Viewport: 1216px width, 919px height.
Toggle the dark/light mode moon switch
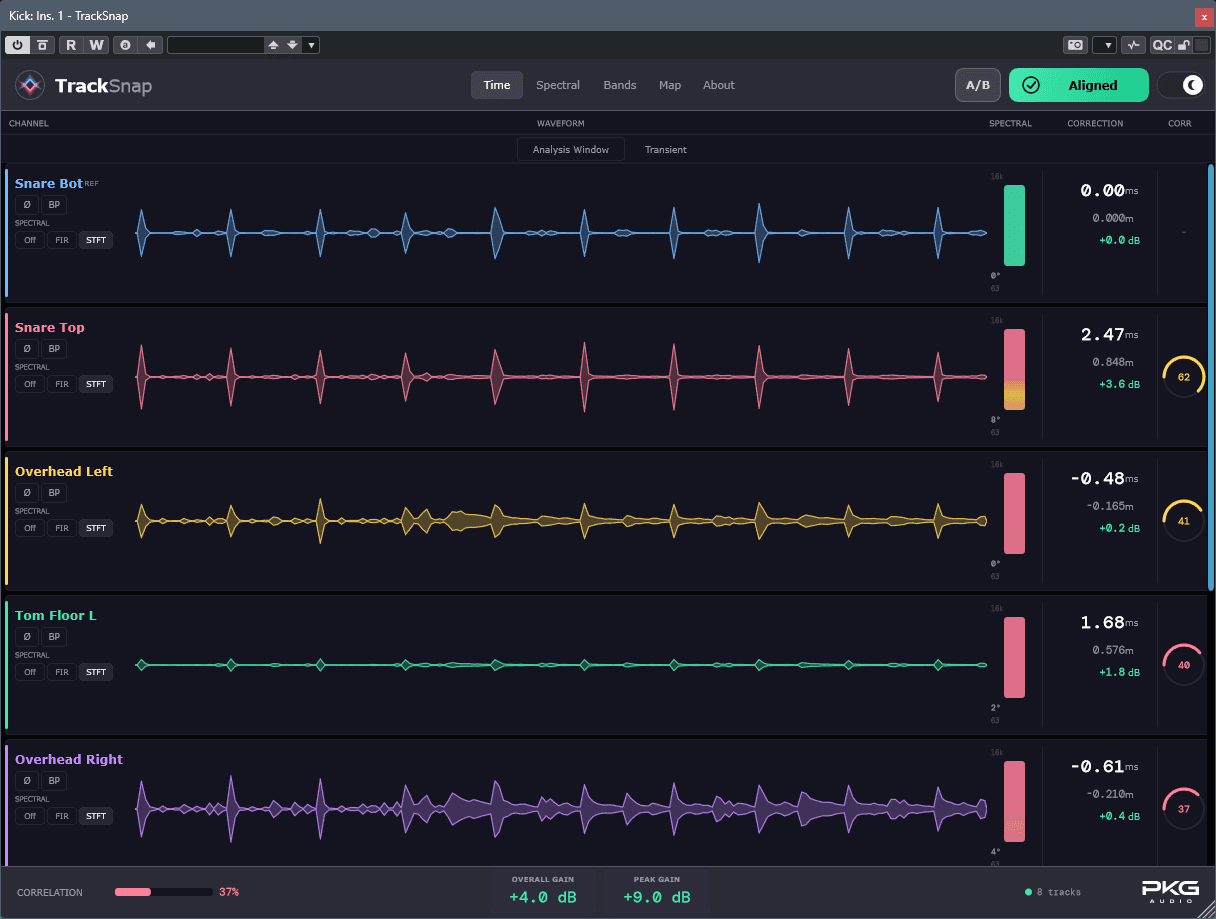click(1181, 85)
